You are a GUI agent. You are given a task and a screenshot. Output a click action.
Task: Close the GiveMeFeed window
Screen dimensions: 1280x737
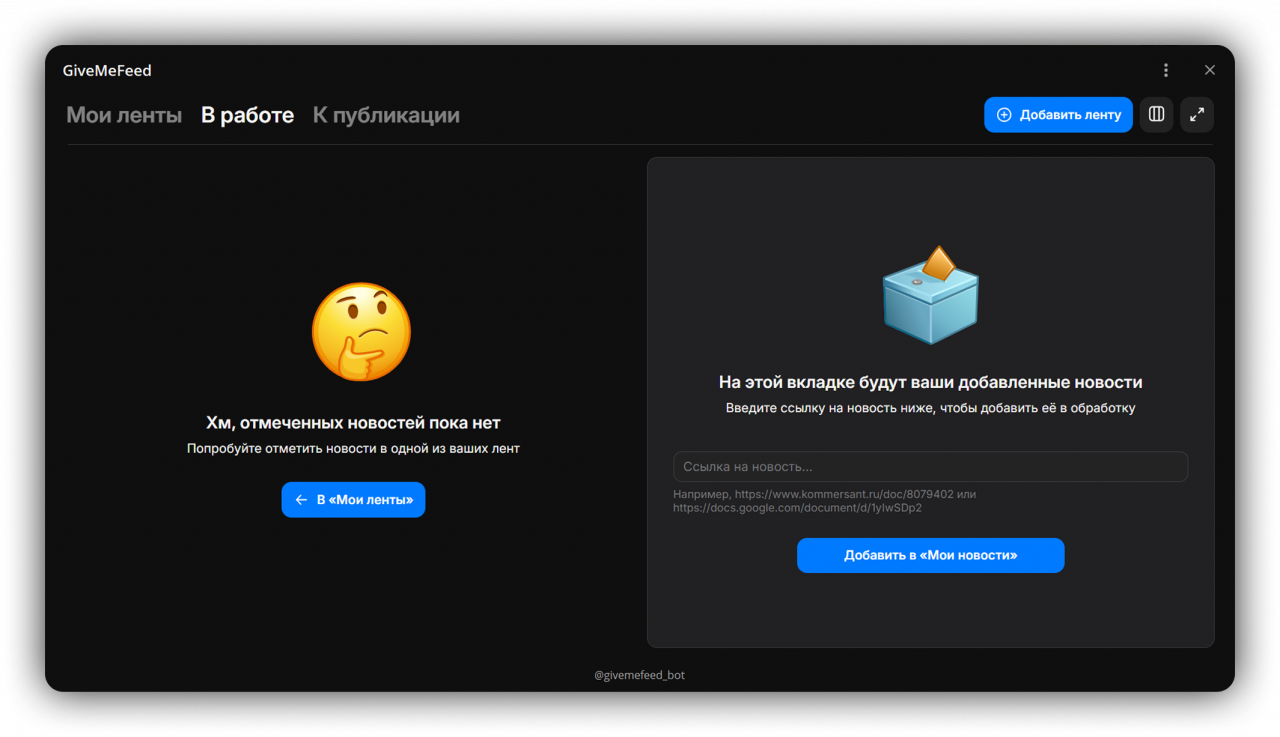click(1210, 70)
